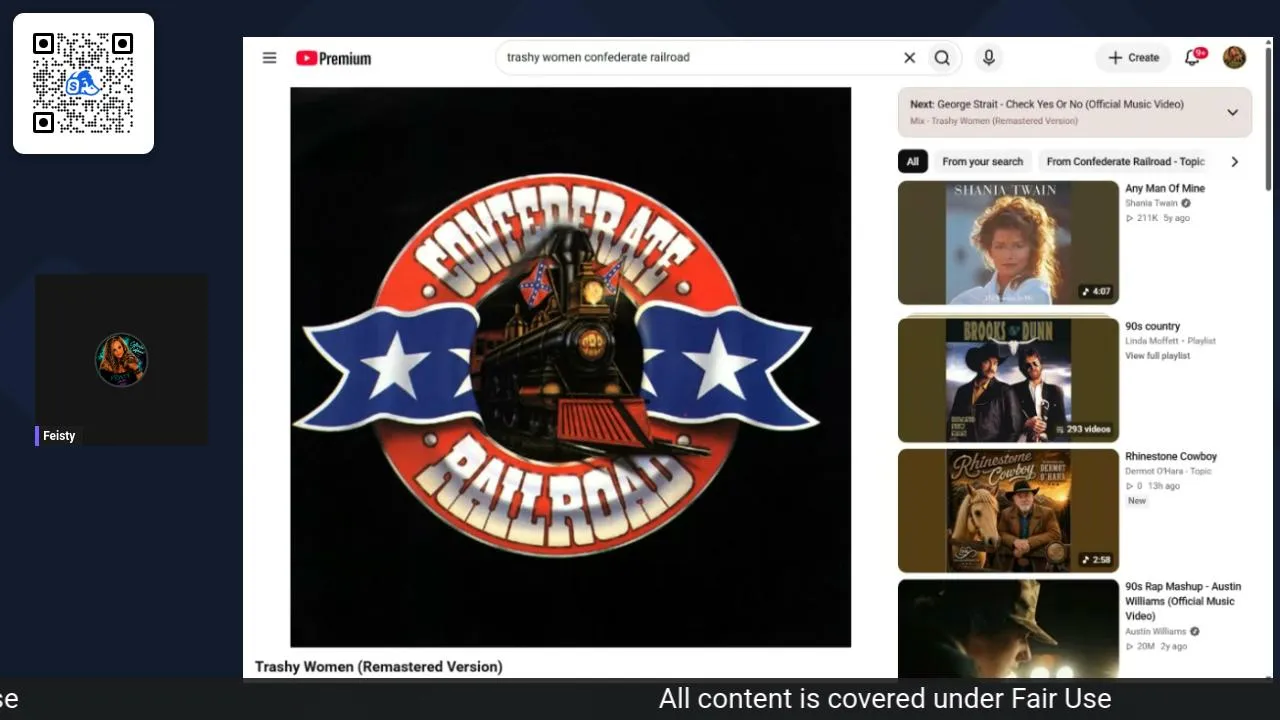This screenshot has width=1280, height=720.
Task: Click the New badge under Rhinestone Cowboy
Action: point(1137,501)
